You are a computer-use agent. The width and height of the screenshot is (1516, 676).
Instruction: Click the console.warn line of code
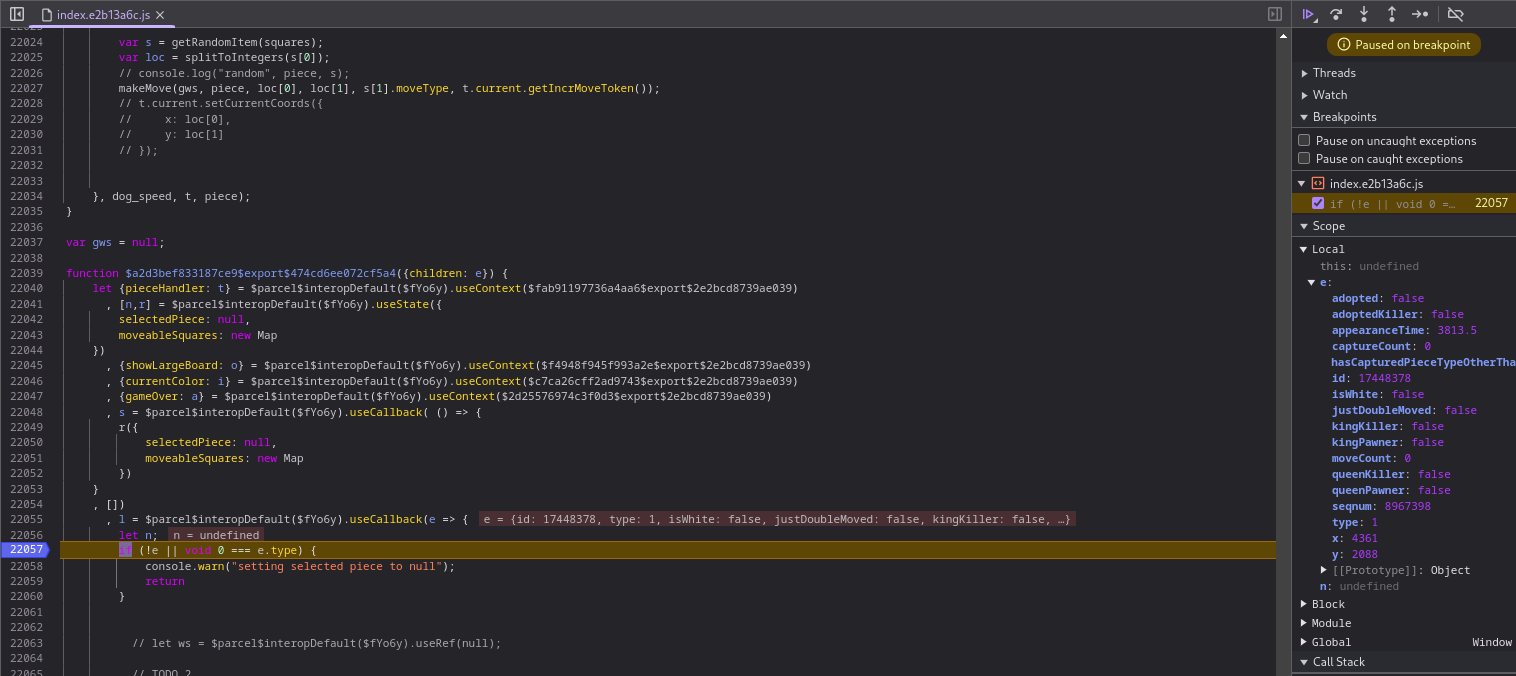300,566
